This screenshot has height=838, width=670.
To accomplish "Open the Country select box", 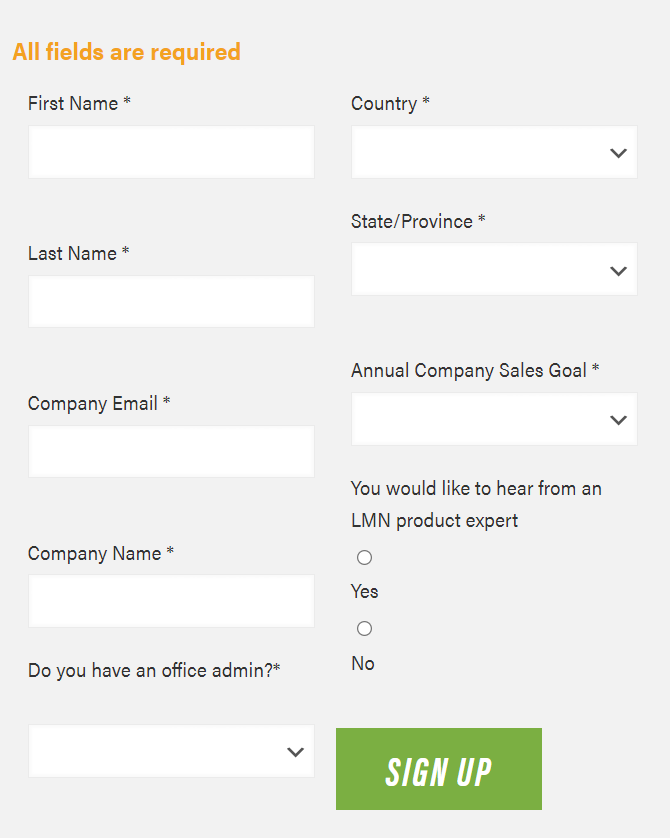I will [x=480, y=153].
